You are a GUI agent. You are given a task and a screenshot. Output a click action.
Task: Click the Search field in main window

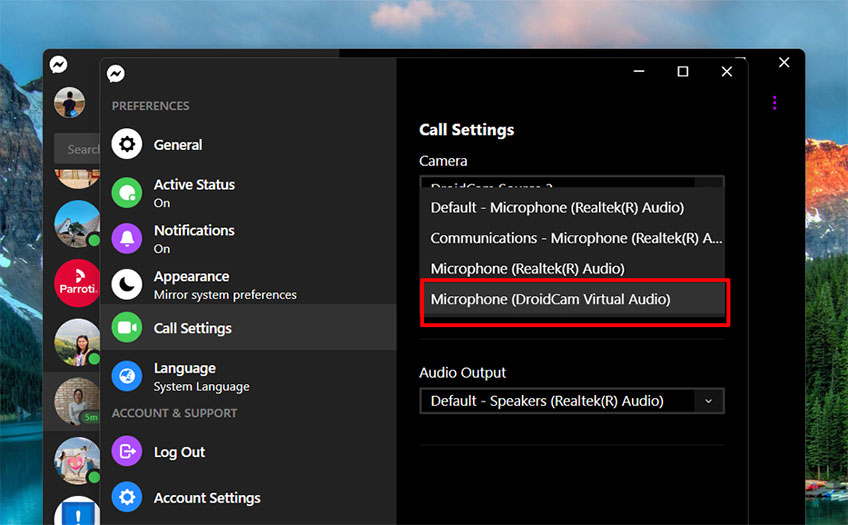point(77,149)
